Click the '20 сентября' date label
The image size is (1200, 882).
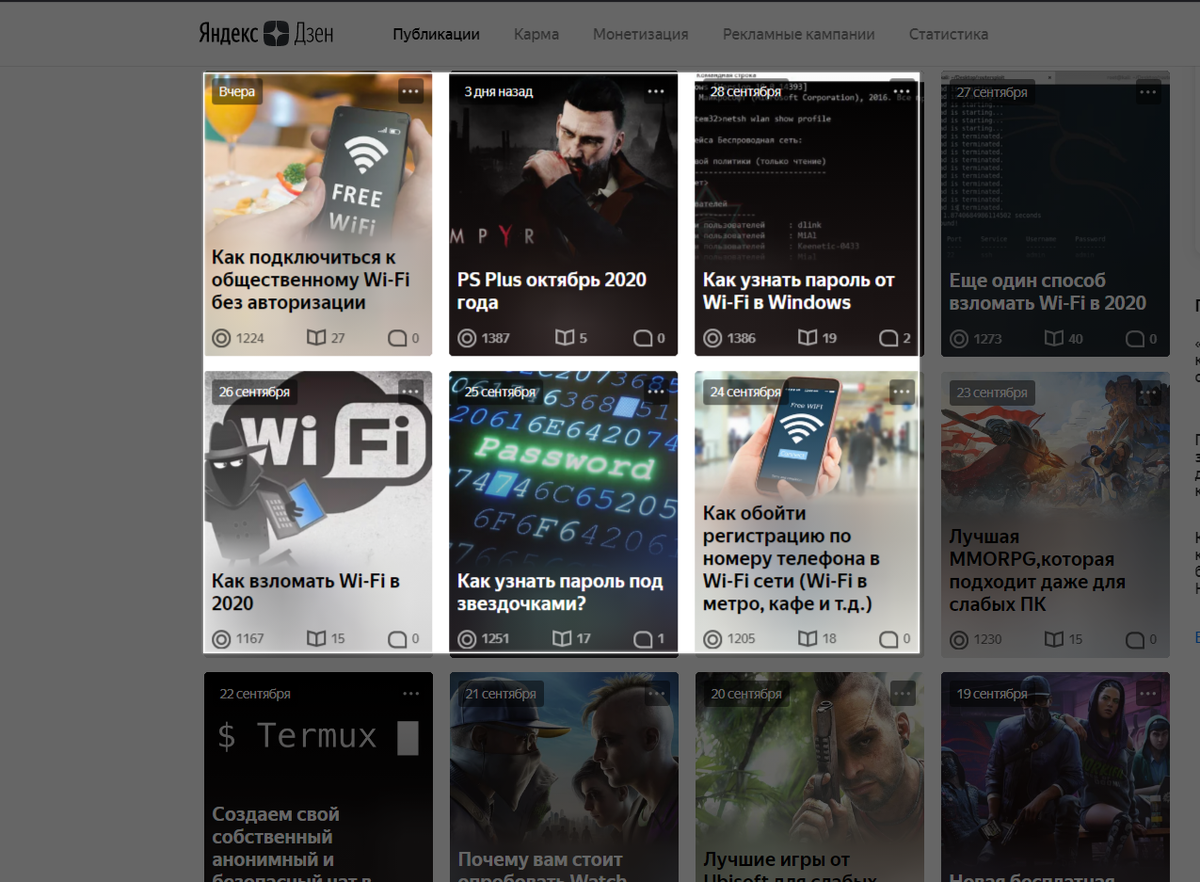[746, 693]
